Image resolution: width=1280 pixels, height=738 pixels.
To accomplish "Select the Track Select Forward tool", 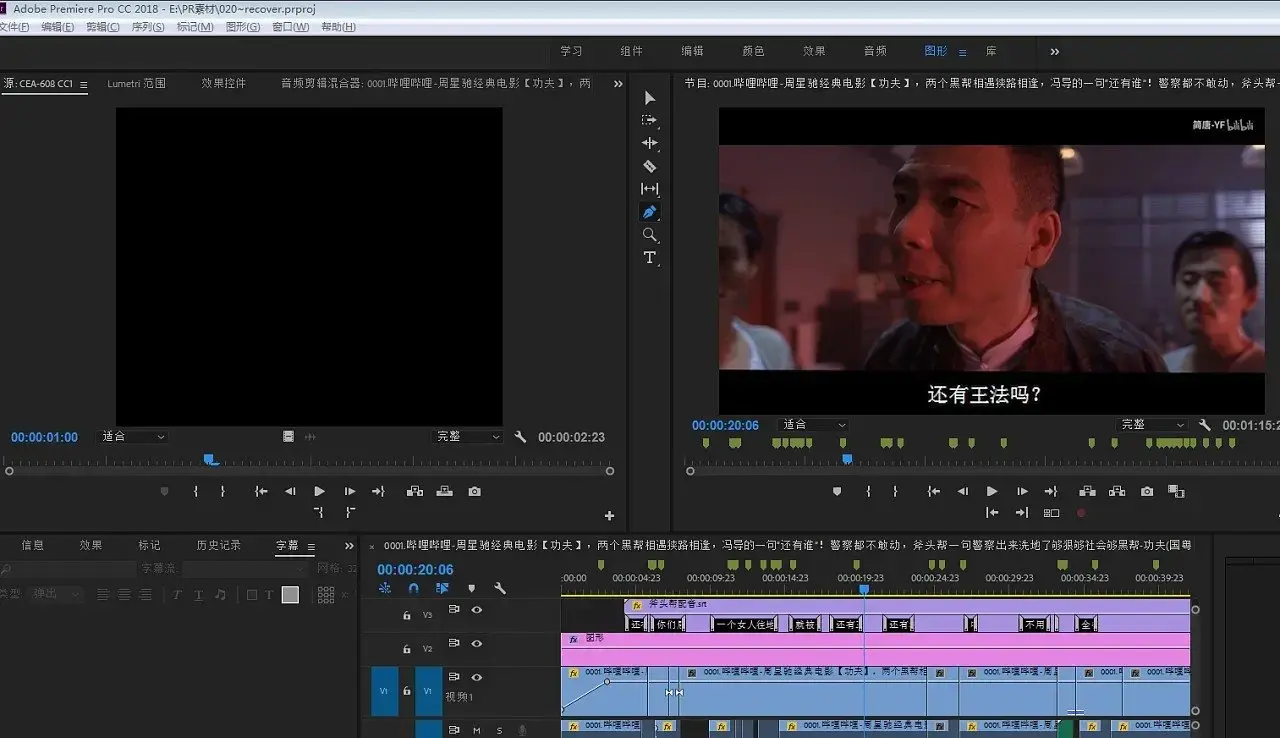I will click(x=650, y=121).
